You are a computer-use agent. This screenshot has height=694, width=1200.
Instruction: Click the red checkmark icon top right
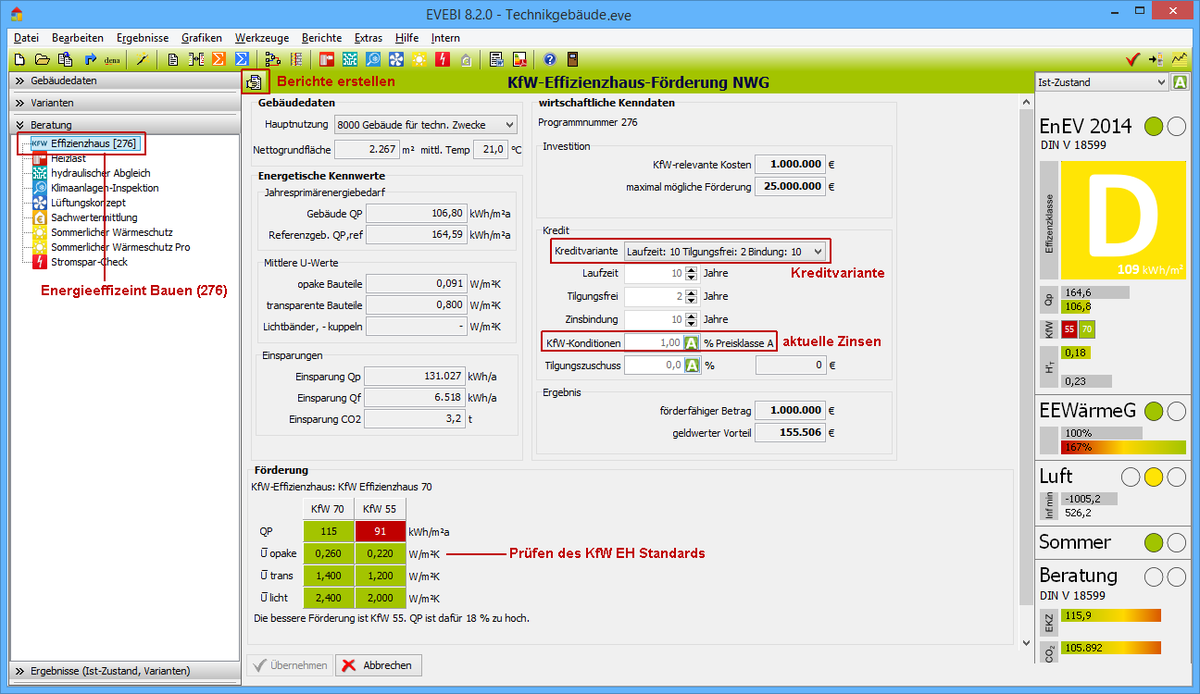[1133, 59]
